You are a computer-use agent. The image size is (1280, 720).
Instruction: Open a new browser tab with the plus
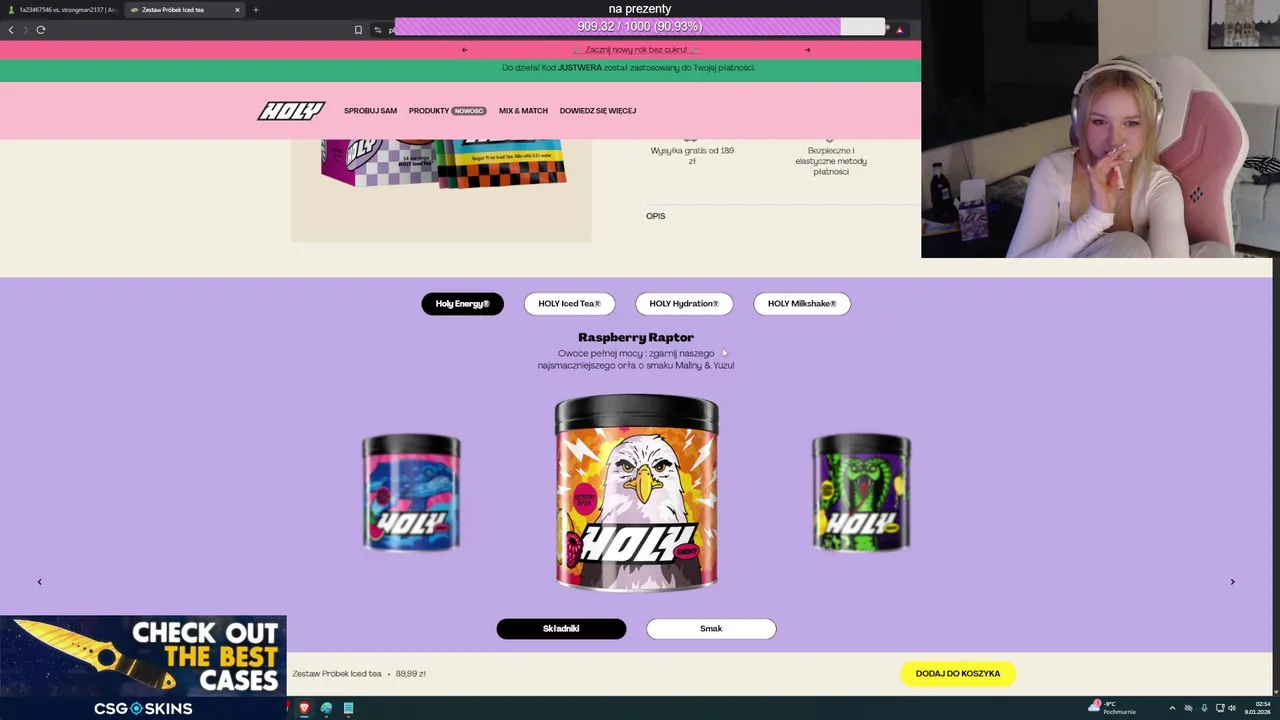point(255,10)
